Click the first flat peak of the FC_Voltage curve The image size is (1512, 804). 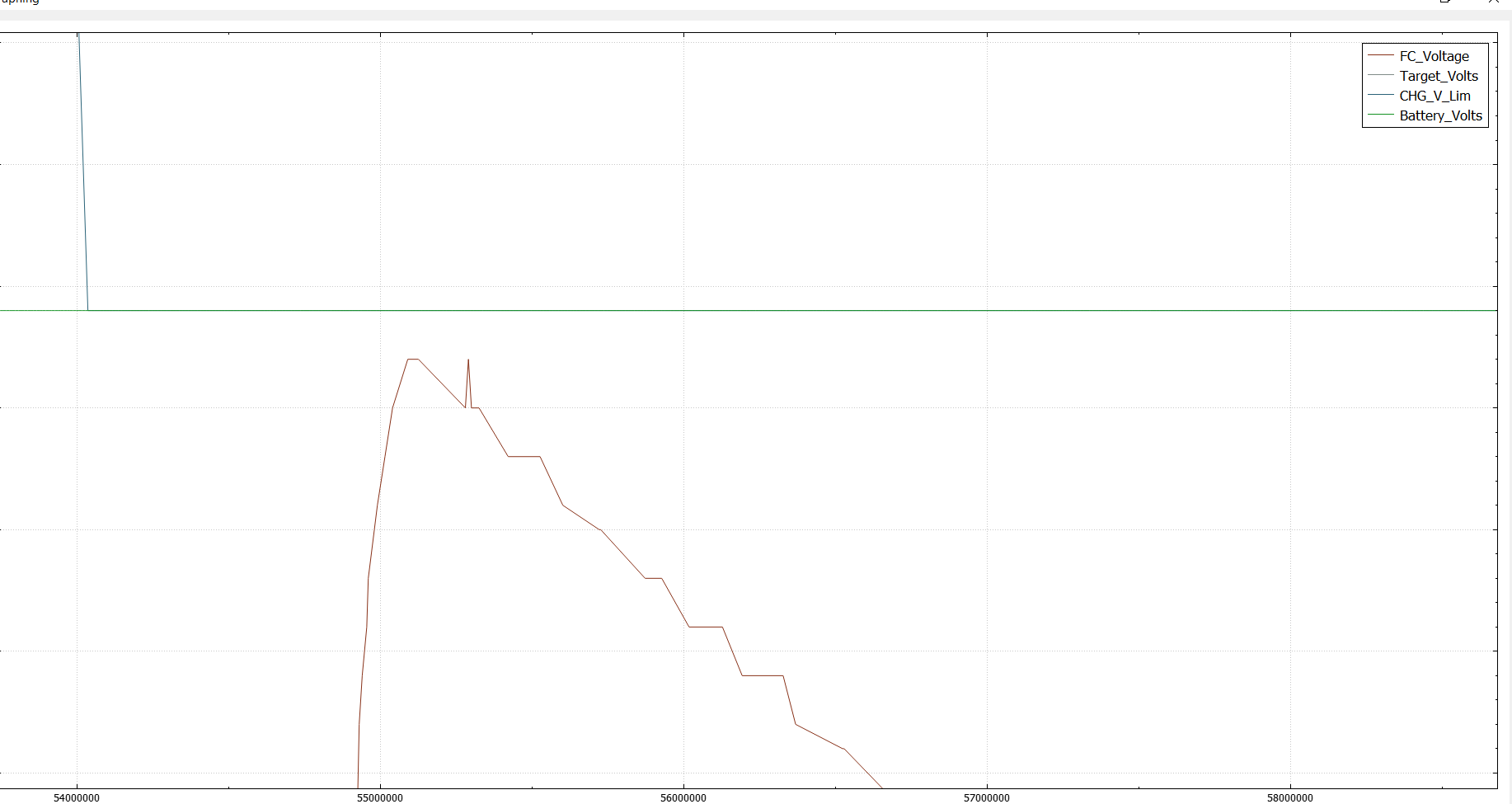pyautogui.click(x=413, y=360)
